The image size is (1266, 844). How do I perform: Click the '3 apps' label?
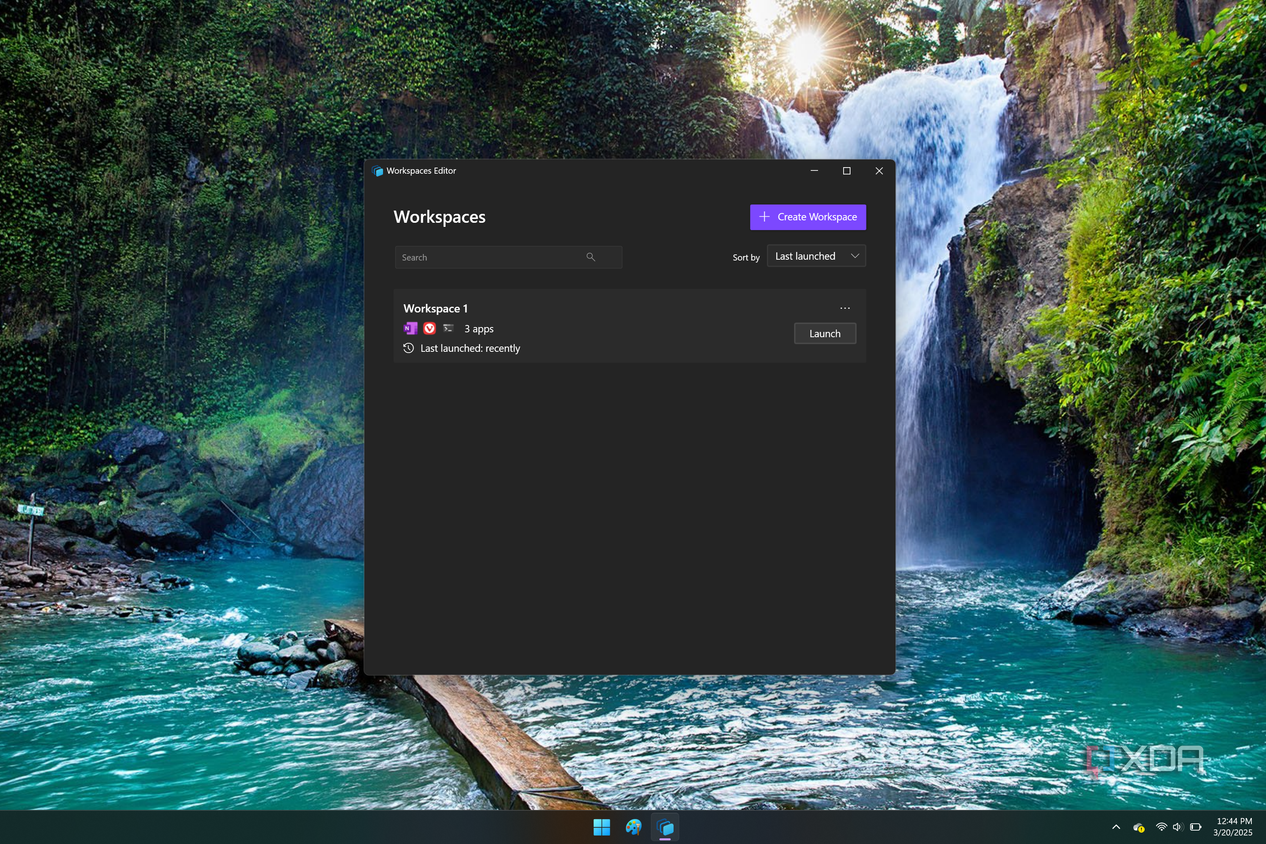pos(479,328)
